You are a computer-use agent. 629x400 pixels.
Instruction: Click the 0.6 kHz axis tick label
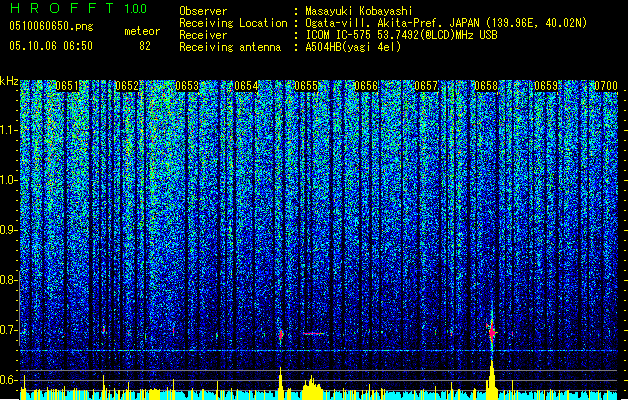tap(8, 380)
